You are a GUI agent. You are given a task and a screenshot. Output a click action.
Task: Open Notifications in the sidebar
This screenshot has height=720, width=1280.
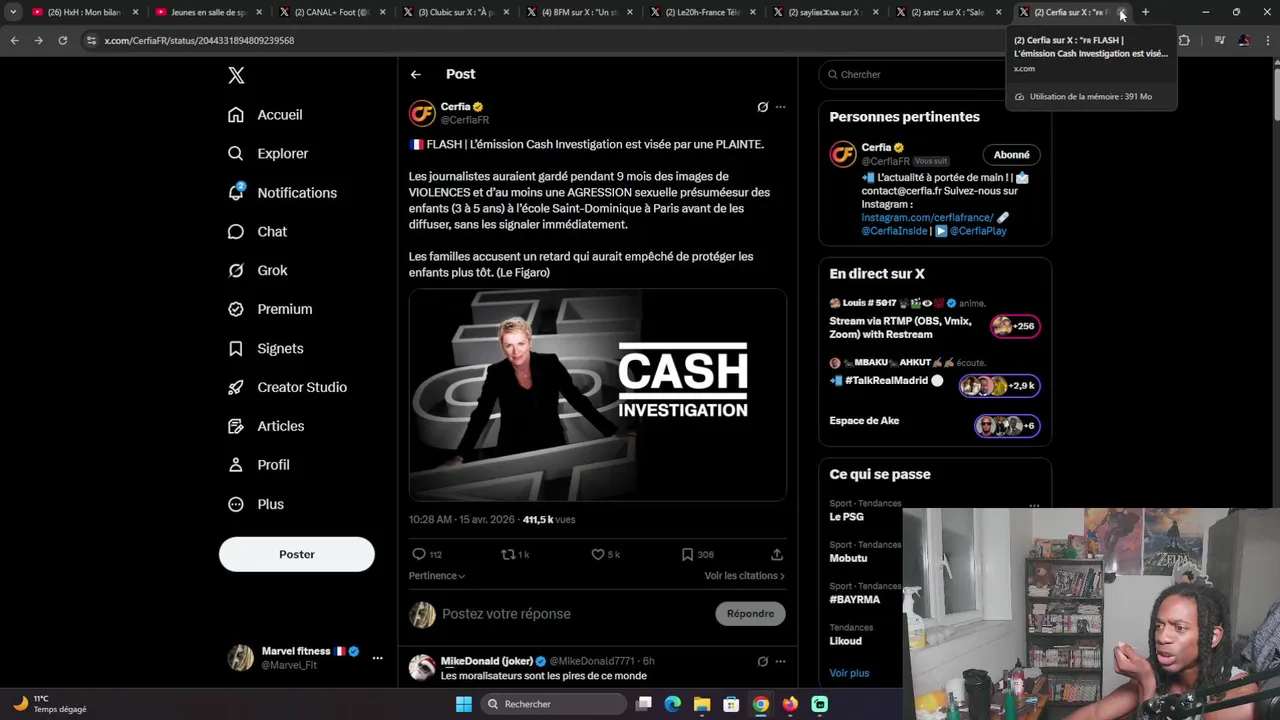tap(282, 193)
